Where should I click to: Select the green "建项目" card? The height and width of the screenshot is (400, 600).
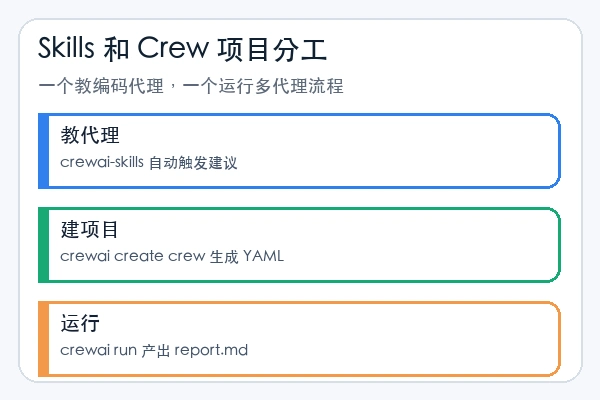[x=299, y=245]
